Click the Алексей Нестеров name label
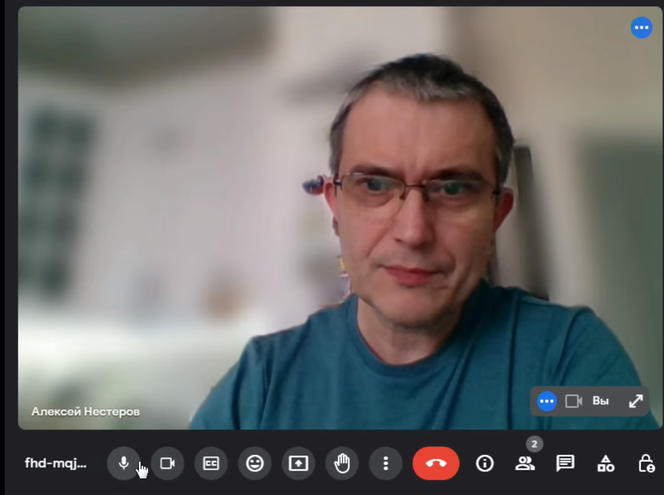Viewport: 664px width, 495px height. (86, 411)
